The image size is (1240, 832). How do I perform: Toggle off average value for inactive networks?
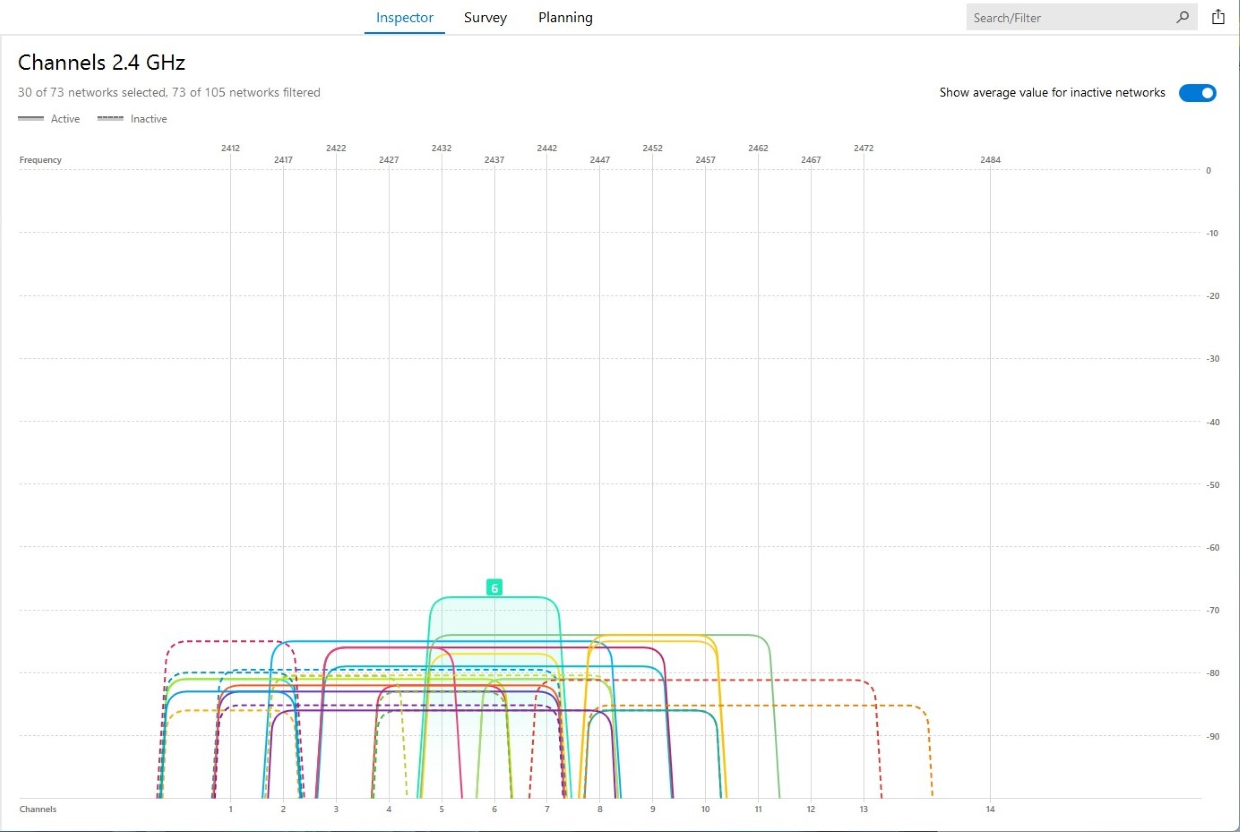click(x=1197, y=93)
